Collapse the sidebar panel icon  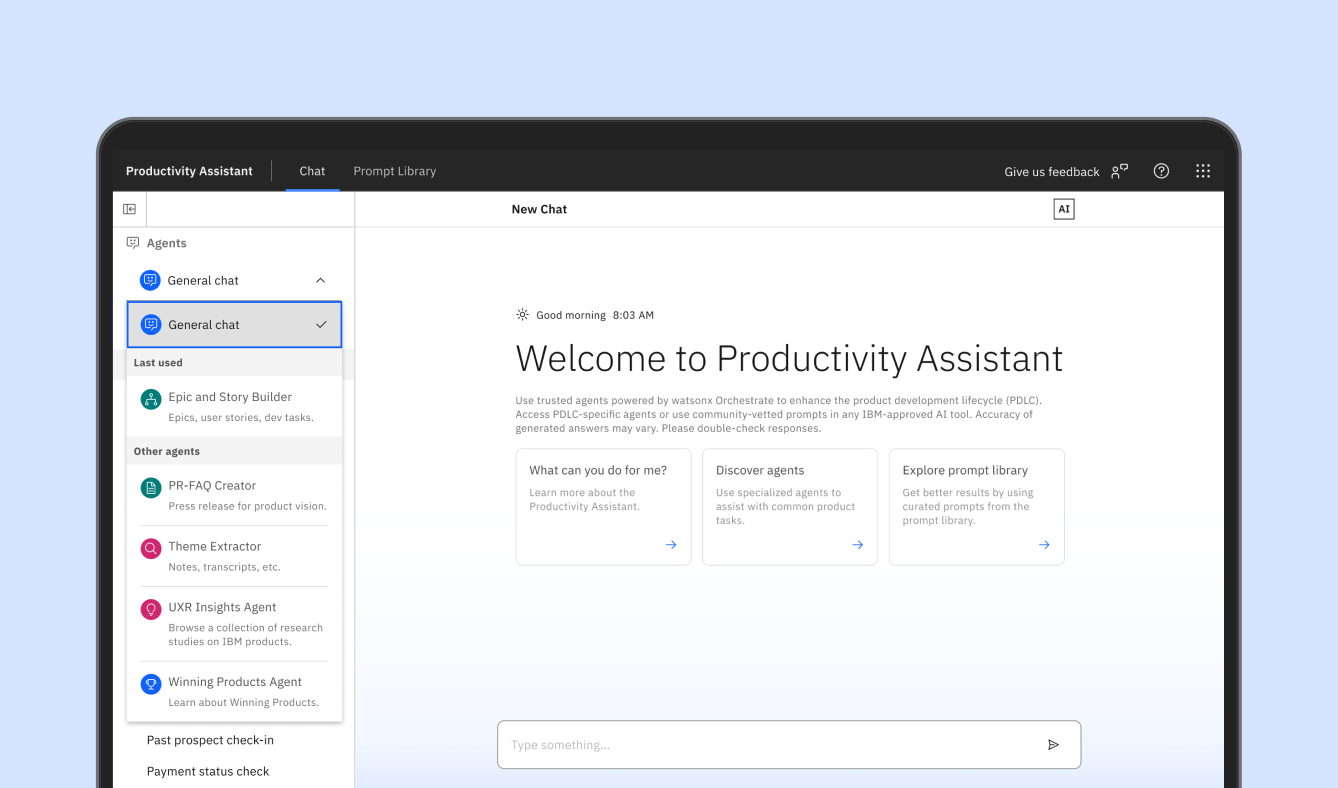(129, 209)
